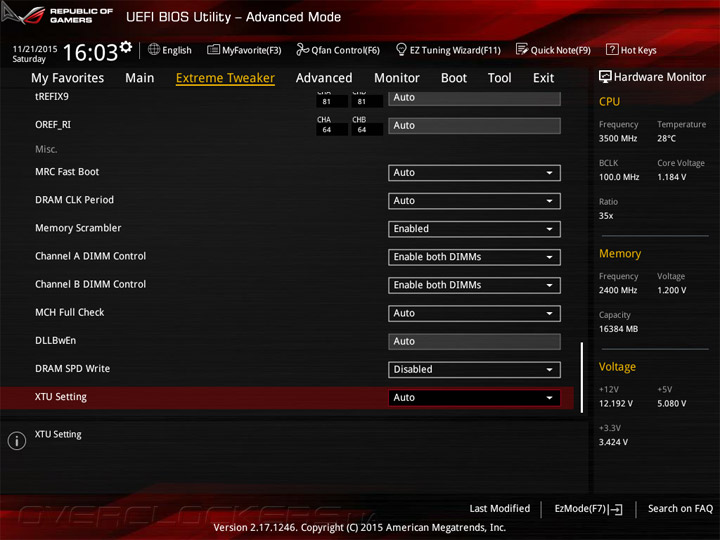Click the Hardware Monitor screen icon
The height and width of the screenshot is (540, 720).
(x=605, y=77)
